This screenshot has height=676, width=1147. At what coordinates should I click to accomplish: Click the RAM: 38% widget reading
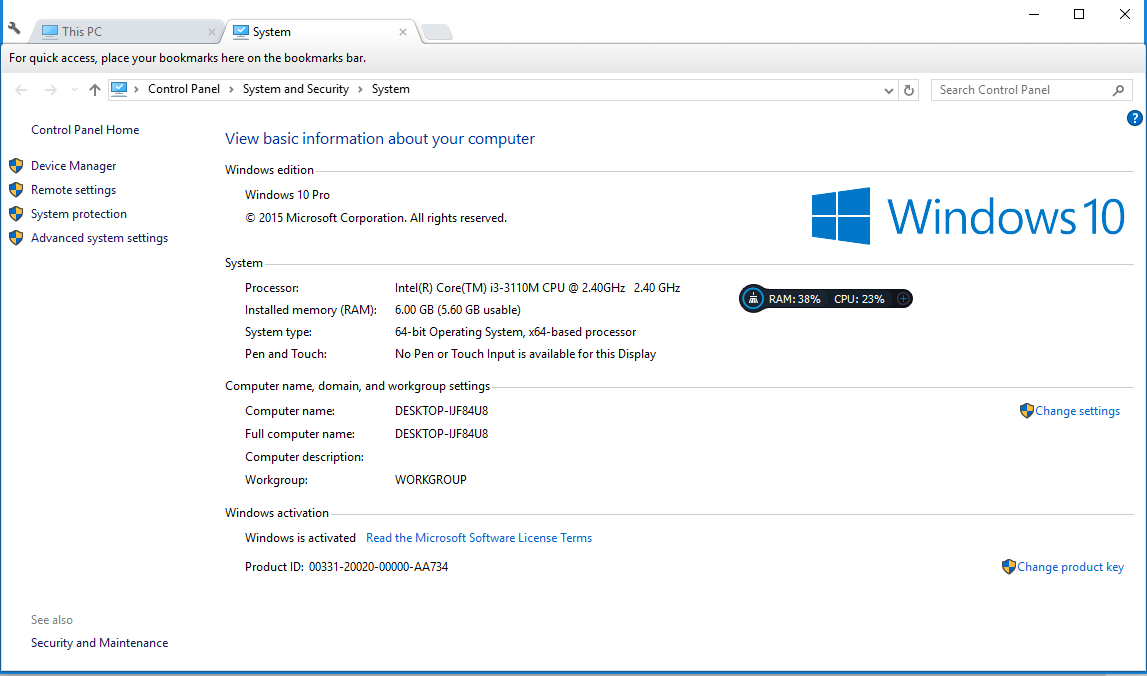tap(794, 299)
